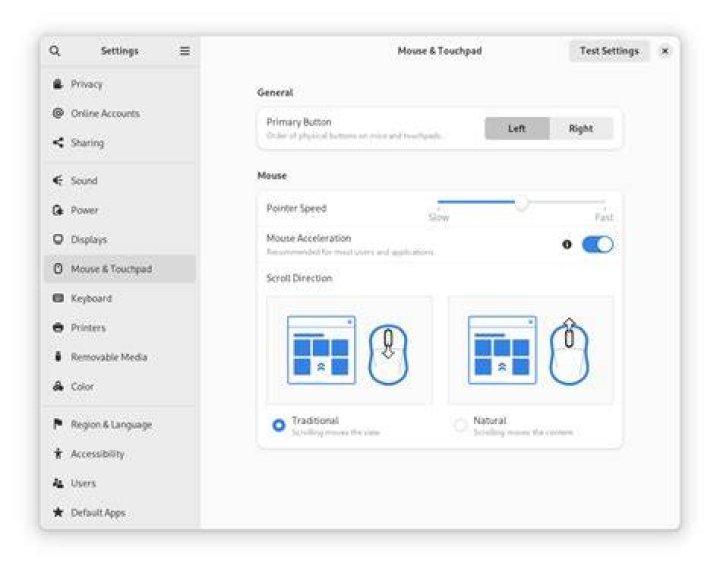720x573 pixels.
Task: Set primary button to Right
Action: pos(581,129)
